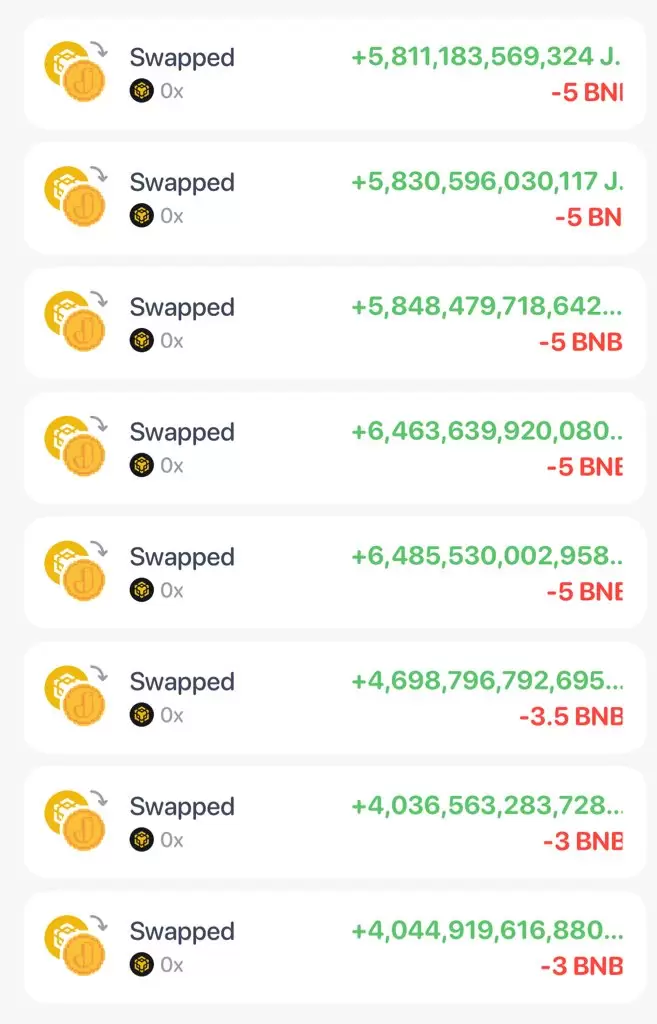Image resolution: width=657 pixels, height=1024 pixels.
Task: Click BNB chain badge beside +5,848,479,718,642 swap
Action: 142,340
